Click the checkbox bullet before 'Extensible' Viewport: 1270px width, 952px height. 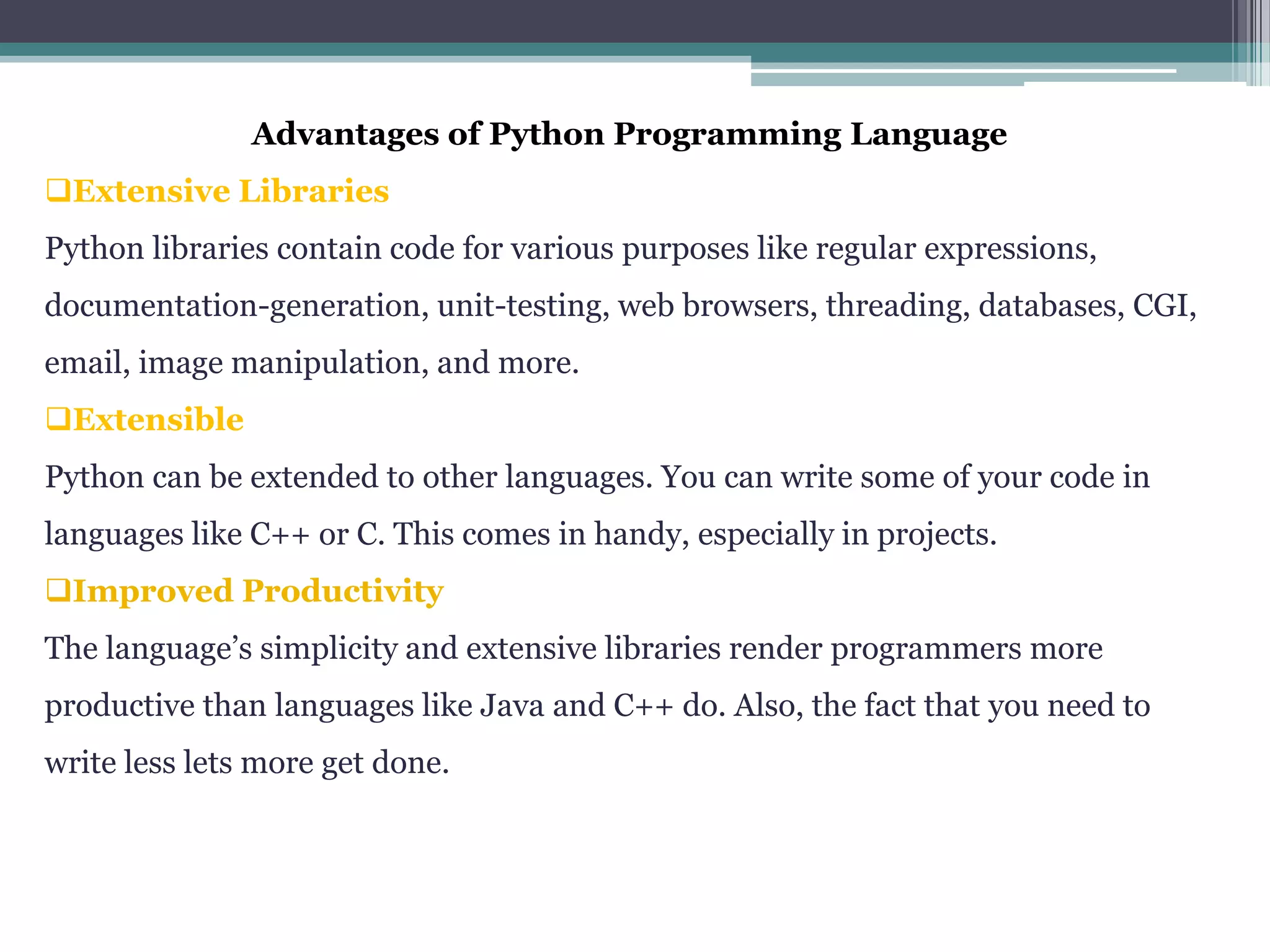(x=58, y=420)
